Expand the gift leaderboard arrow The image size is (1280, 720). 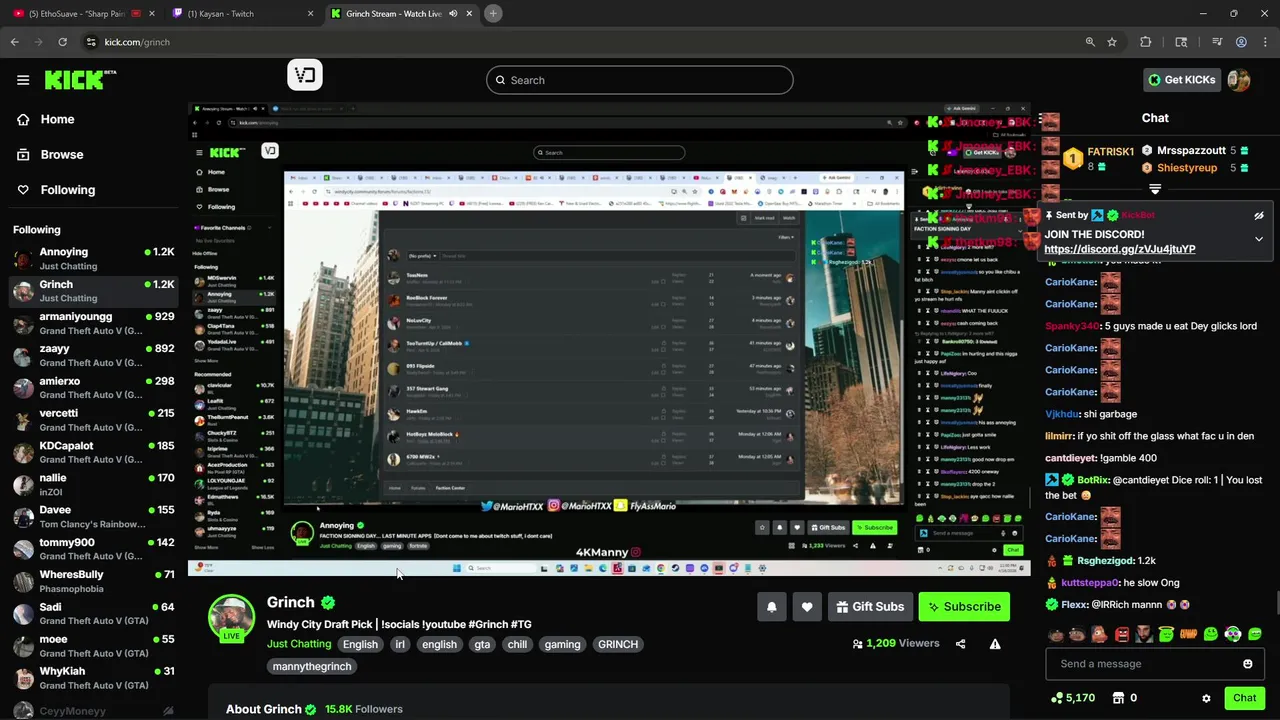click(1155, 189)
